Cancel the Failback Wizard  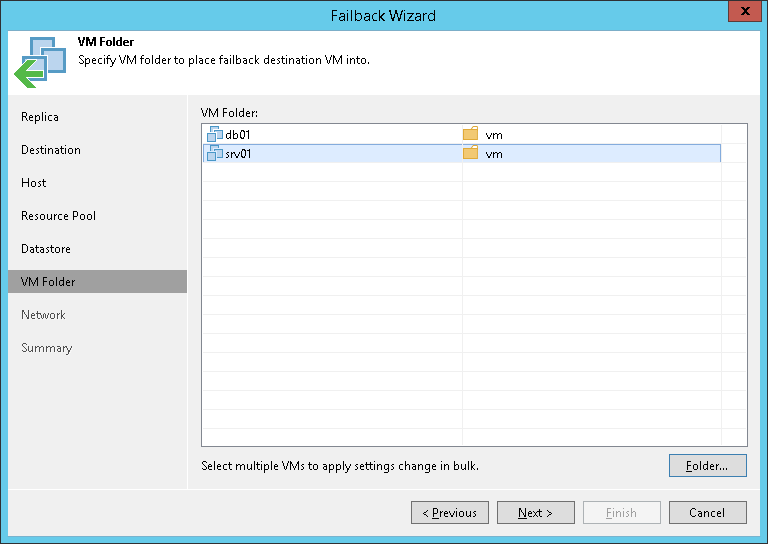pyautogui.click(x=708, y=513)
